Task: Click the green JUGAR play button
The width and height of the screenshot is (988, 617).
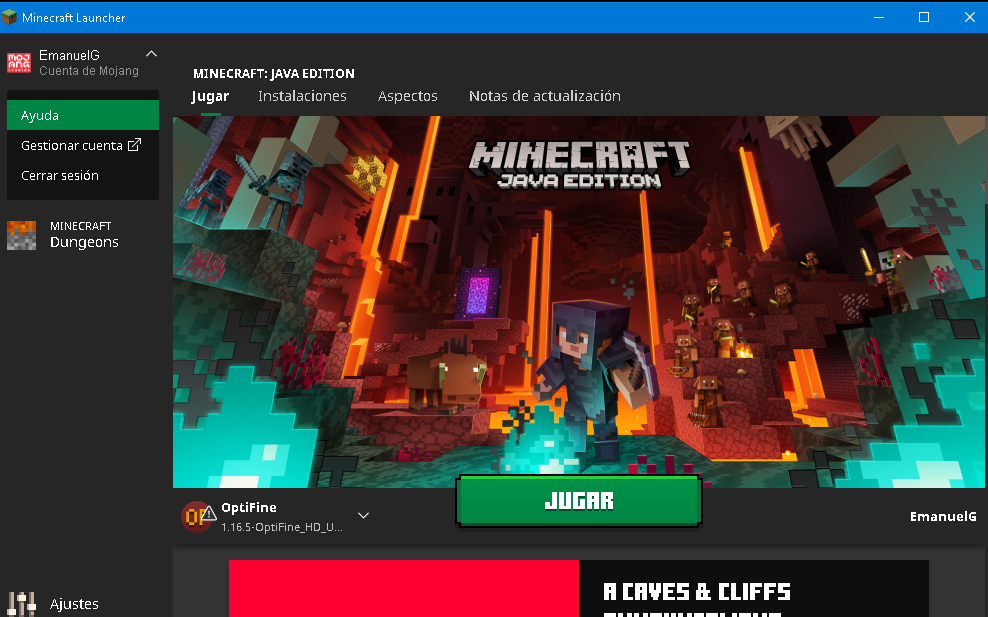Action: click(x=578, y=501)
